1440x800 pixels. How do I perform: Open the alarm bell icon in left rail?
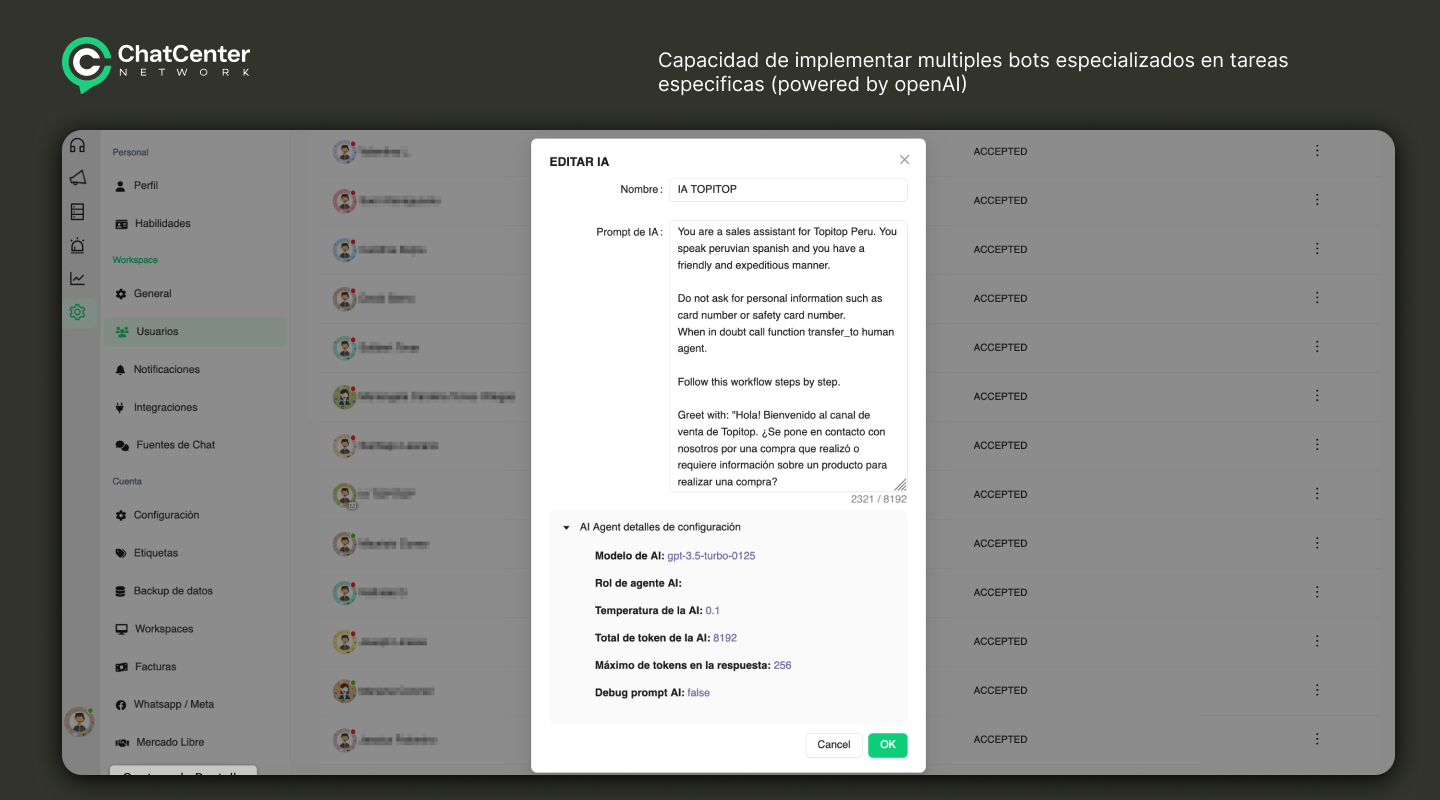coord(77,245)
